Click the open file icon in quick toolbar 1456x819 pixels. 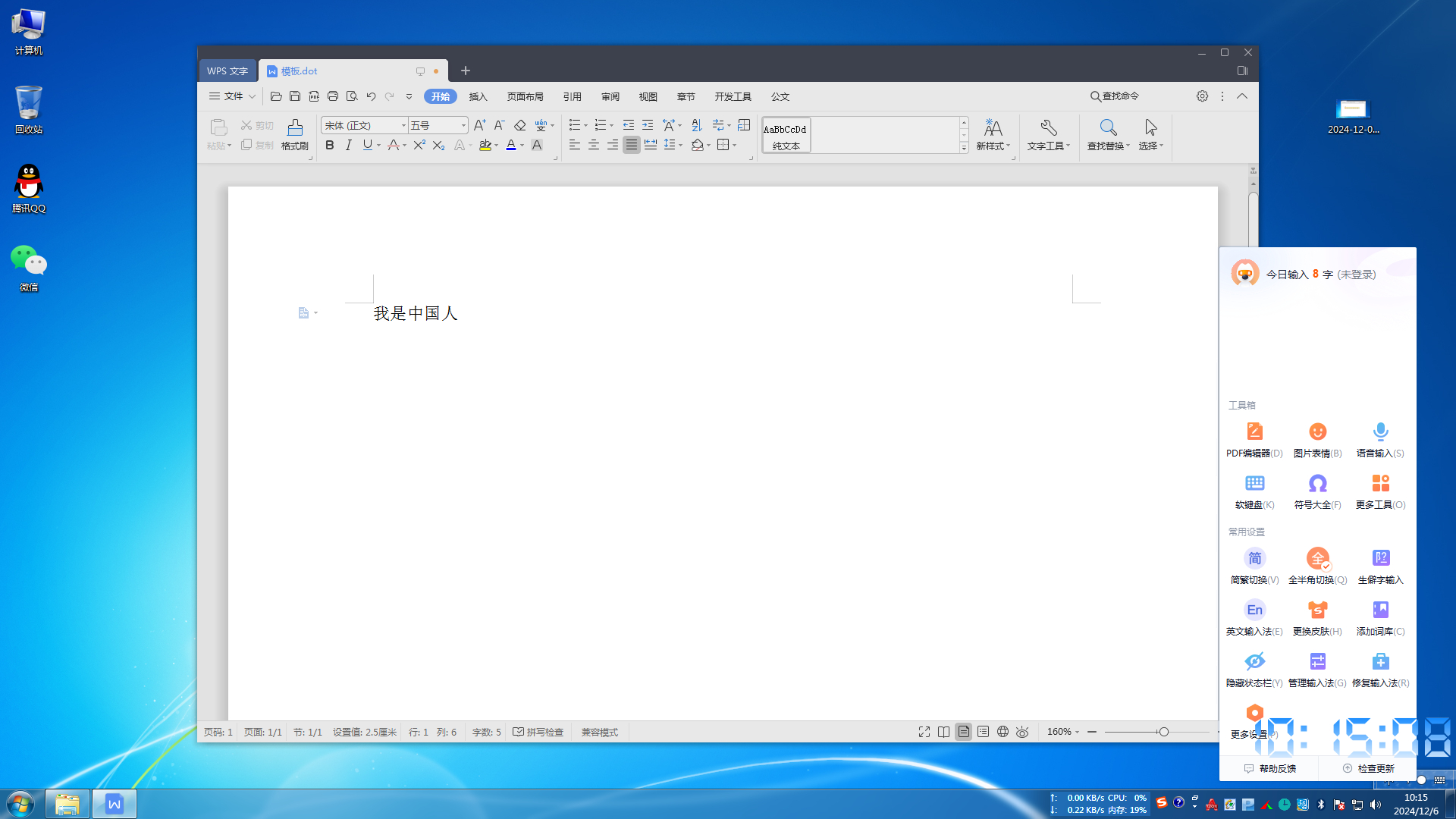tap(276, 96)
